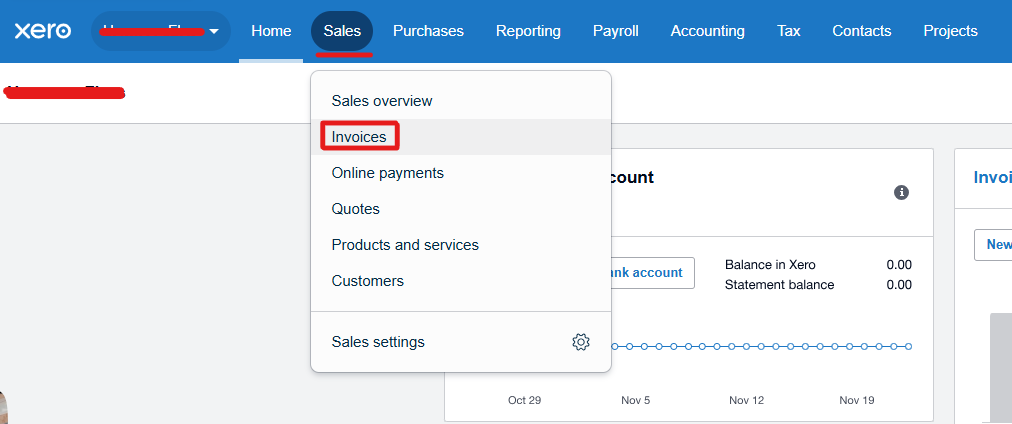Click the Oct 29 chart label
The image size is (1012, 424).
525,400
